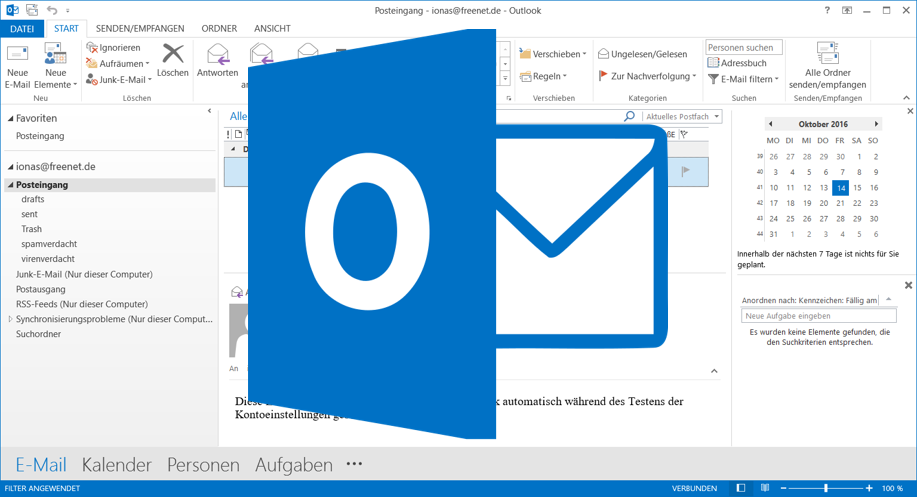Switch to the START ribbon tab

pos(66,28)
